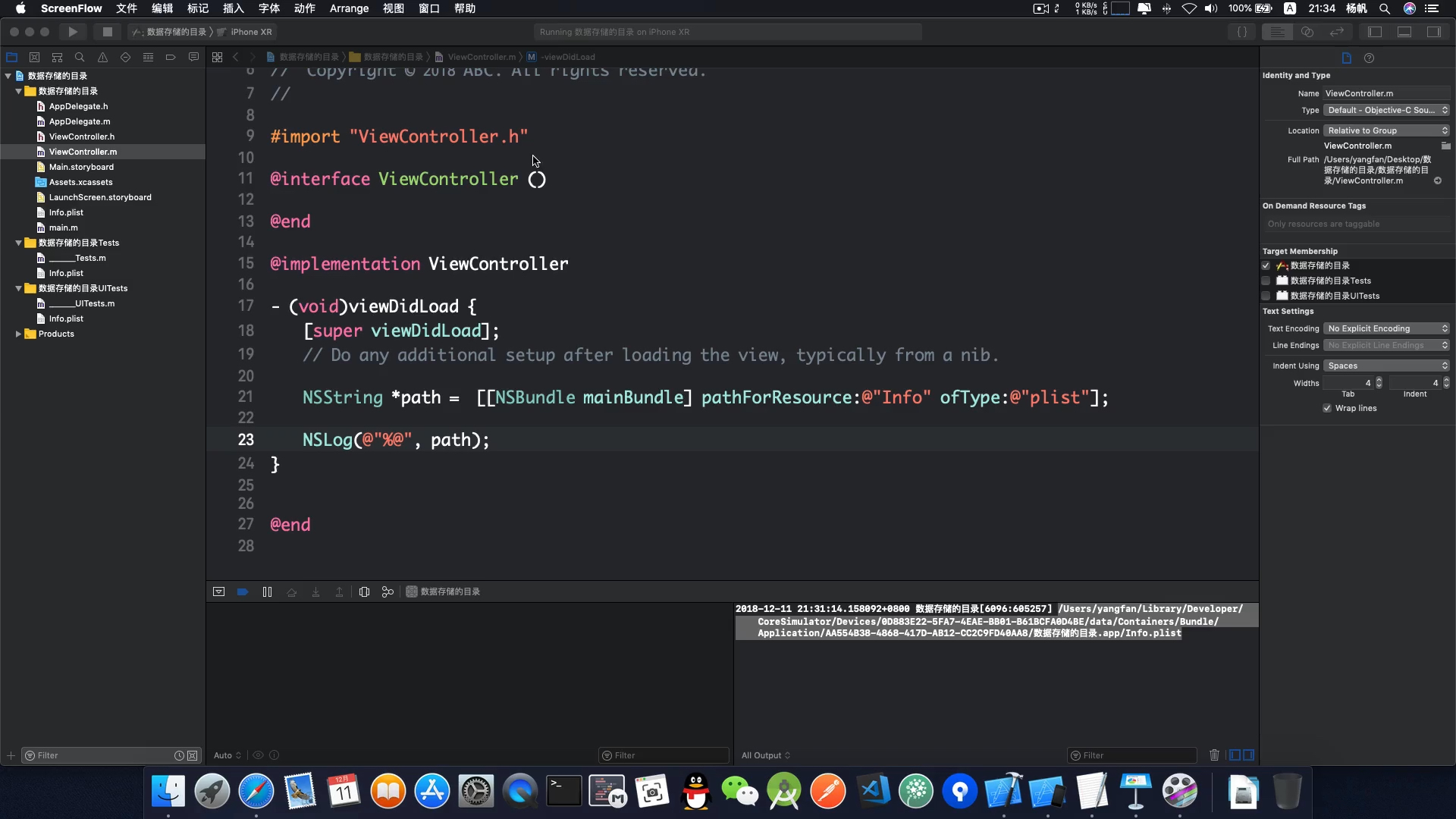Select Main.storyboard in navigator

pos(81,167)
